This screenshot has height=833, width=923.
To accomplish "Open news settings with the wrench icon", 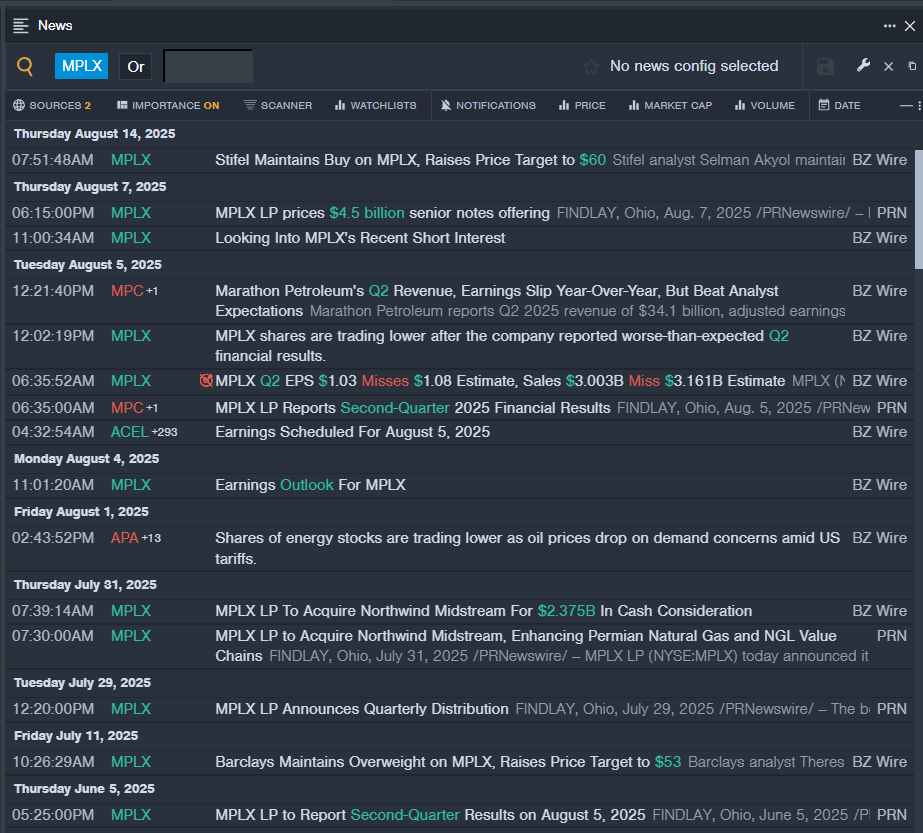I will [x=863, y=65].
